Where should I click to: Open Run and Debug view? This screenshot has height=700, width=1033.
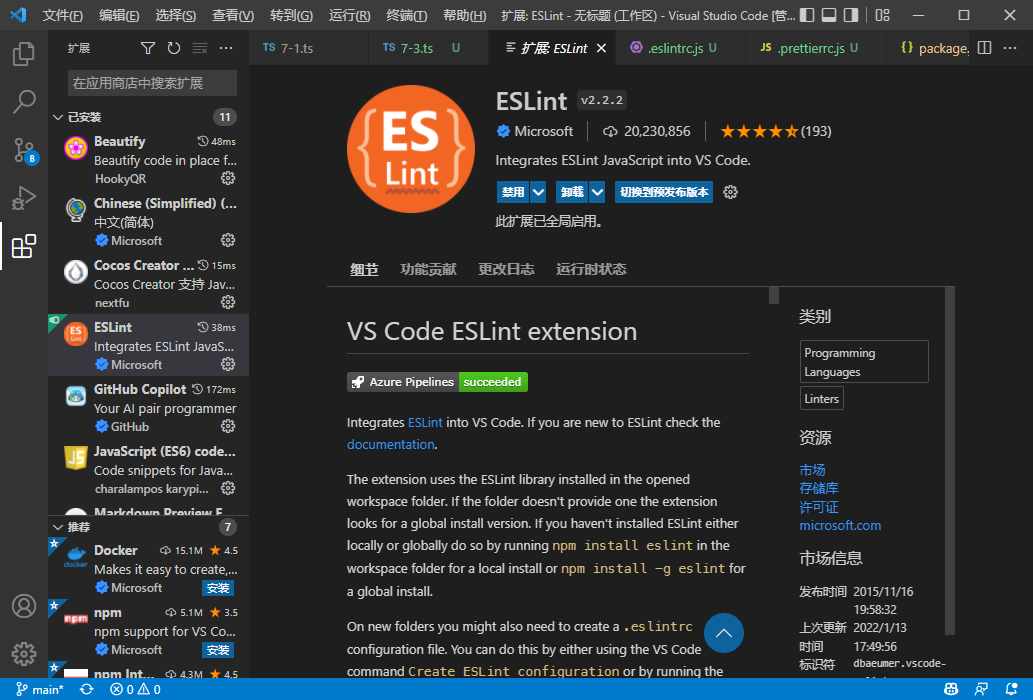(x=24, y=198)
